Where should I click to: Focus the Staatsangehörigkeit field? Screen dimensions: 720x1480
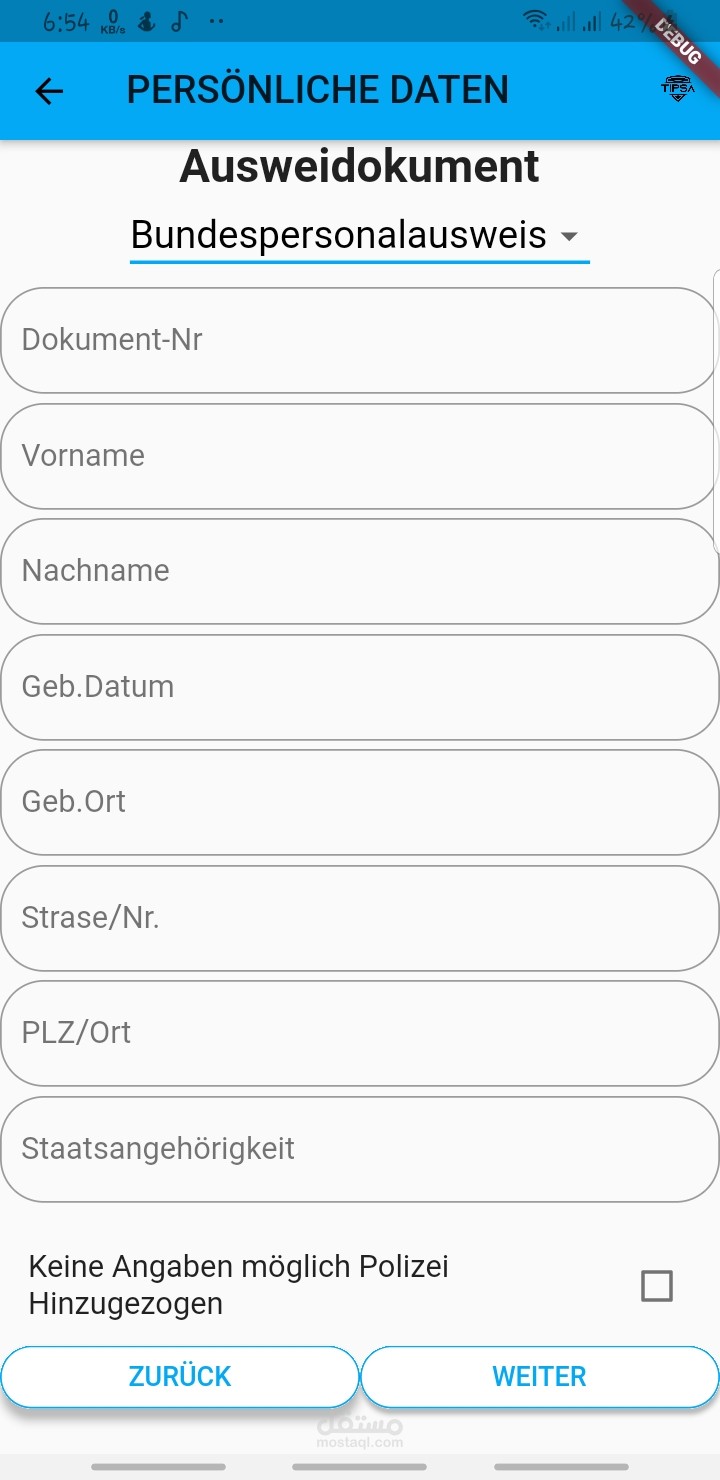[x=360, y=1149]
